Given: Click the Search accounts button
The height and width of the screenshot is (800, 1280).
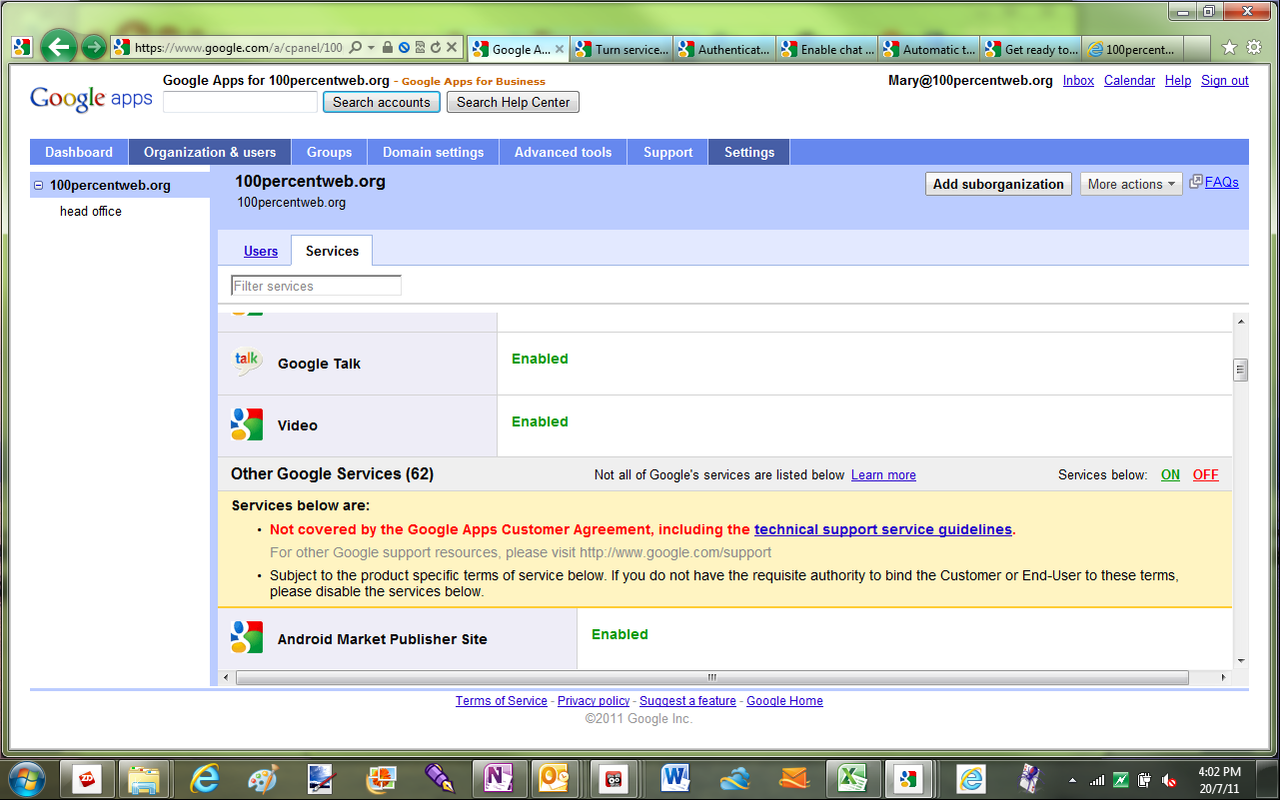Looking at the screenshot, I should pyautogui.click(x=382, y=102).
